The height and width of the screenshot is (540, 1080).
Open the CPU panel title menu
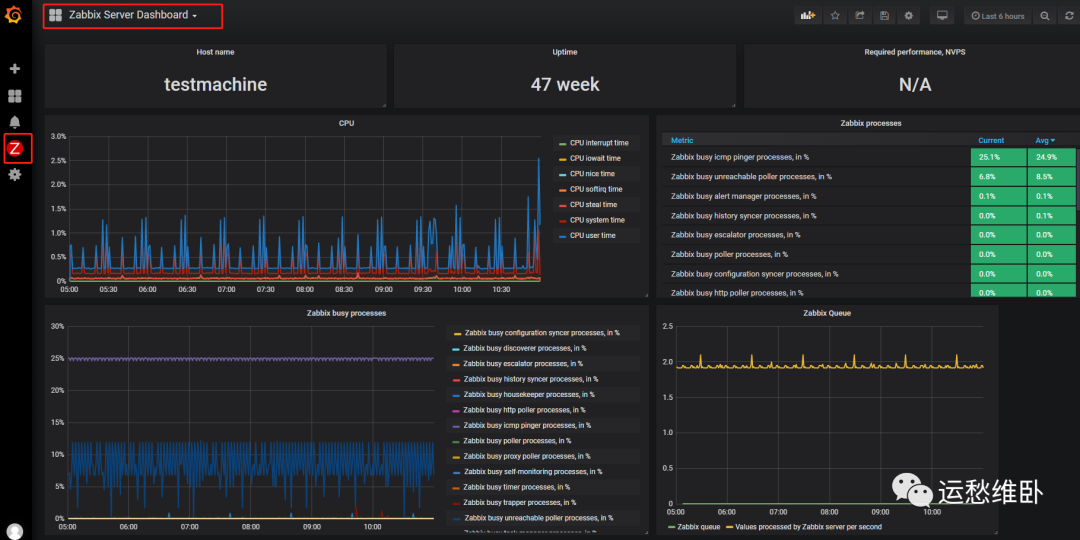click(346, 123)
